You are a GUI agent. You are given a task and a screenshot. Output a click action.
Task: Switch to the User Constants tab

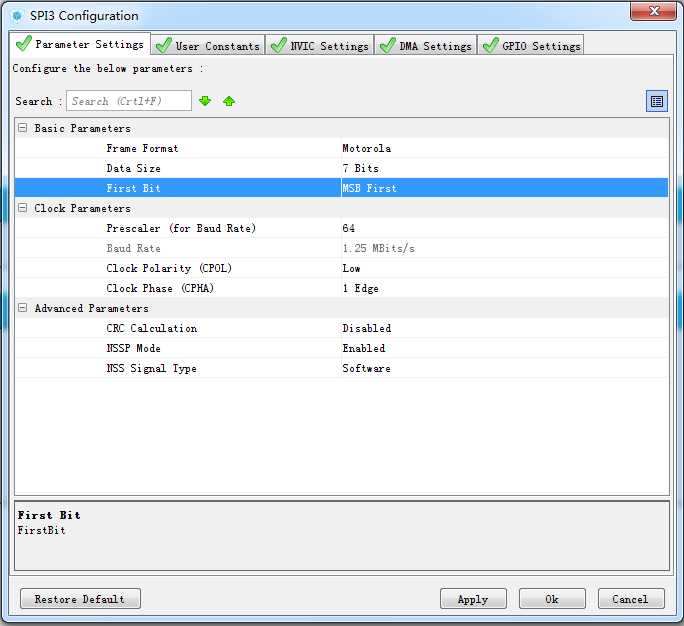tap(208, 45)
